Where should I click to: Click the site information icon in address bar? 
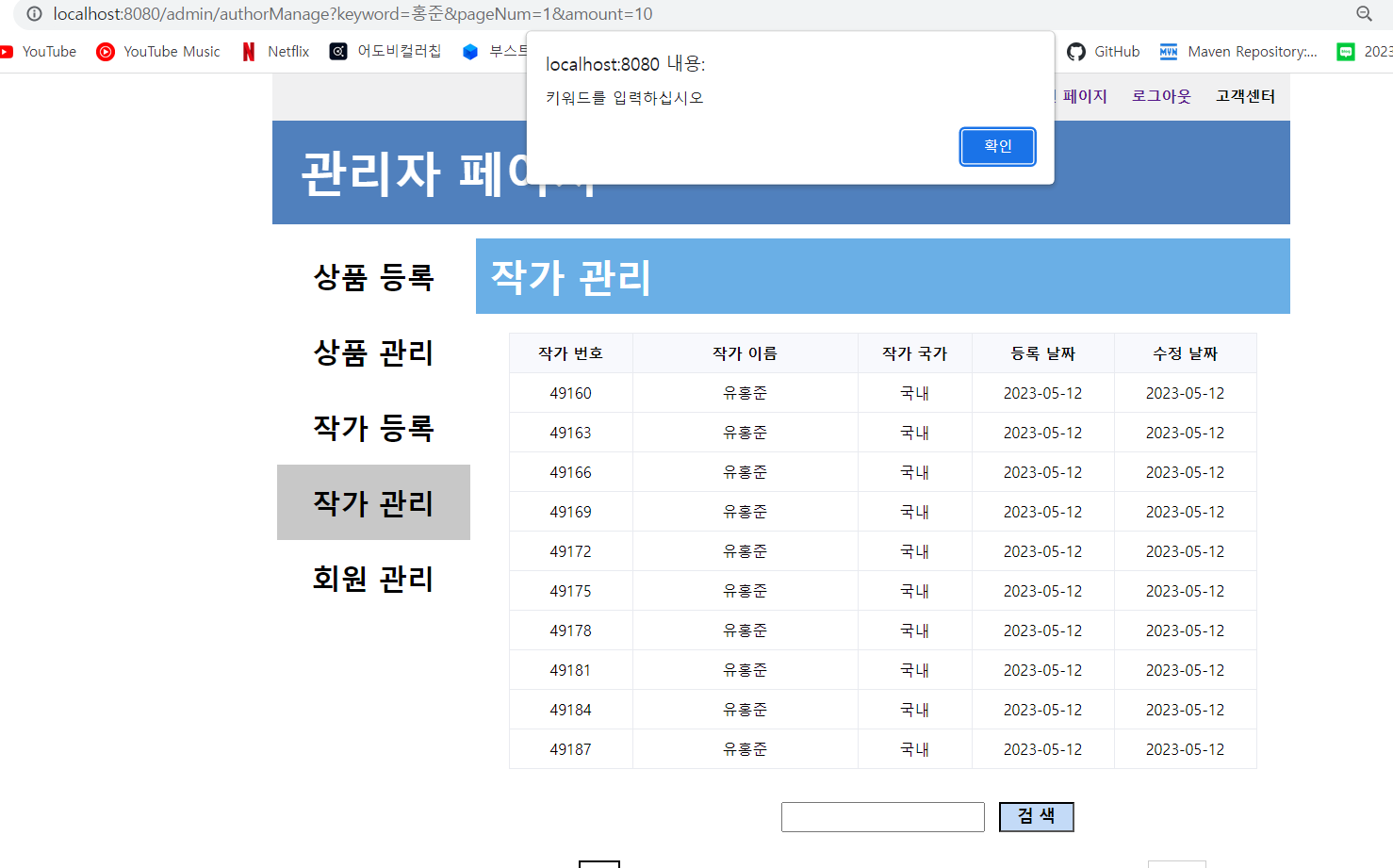pos(34,14)
